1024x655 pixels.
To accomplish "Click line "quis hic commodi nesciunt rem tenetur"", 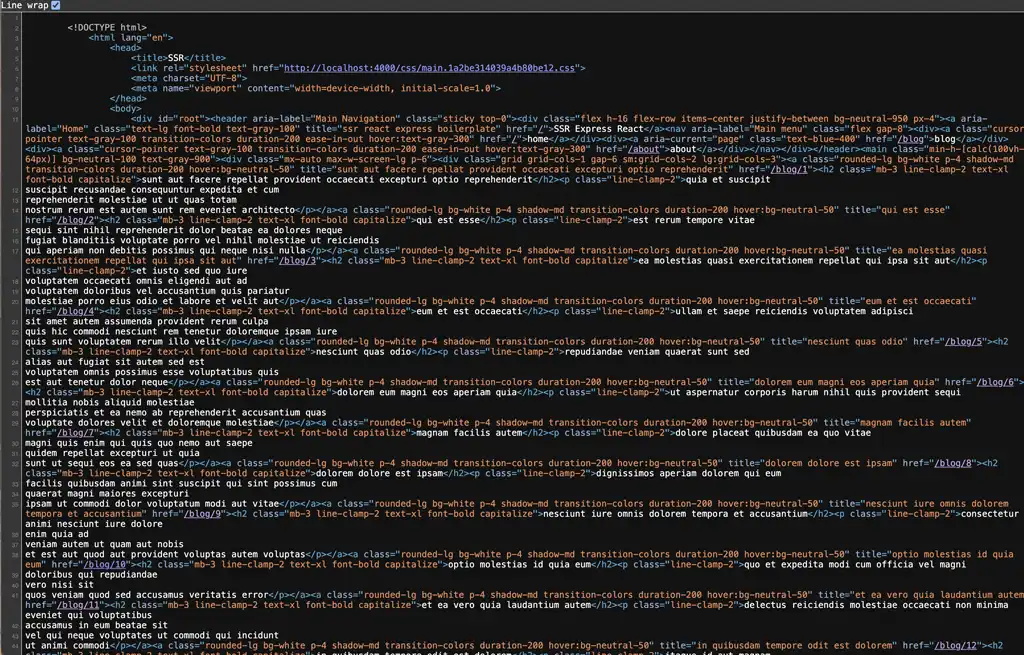I will tap(182, 332).
